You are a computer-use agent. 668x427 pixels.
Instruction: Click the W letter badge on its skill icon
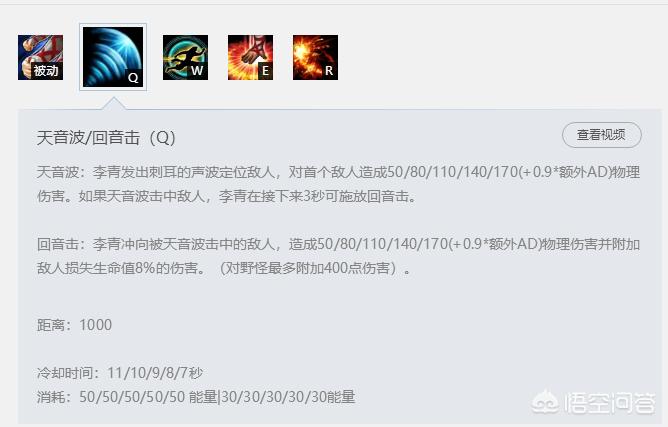point(197,70)
